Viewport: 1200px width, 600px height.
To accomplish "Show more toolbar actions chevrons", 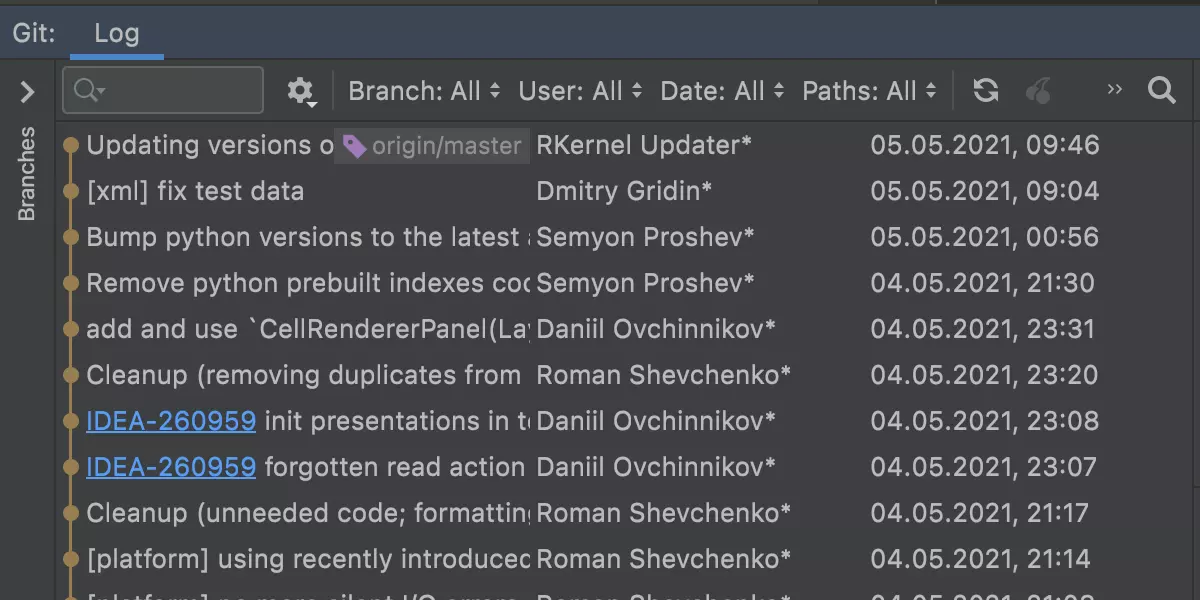I will coord(1115,90).
